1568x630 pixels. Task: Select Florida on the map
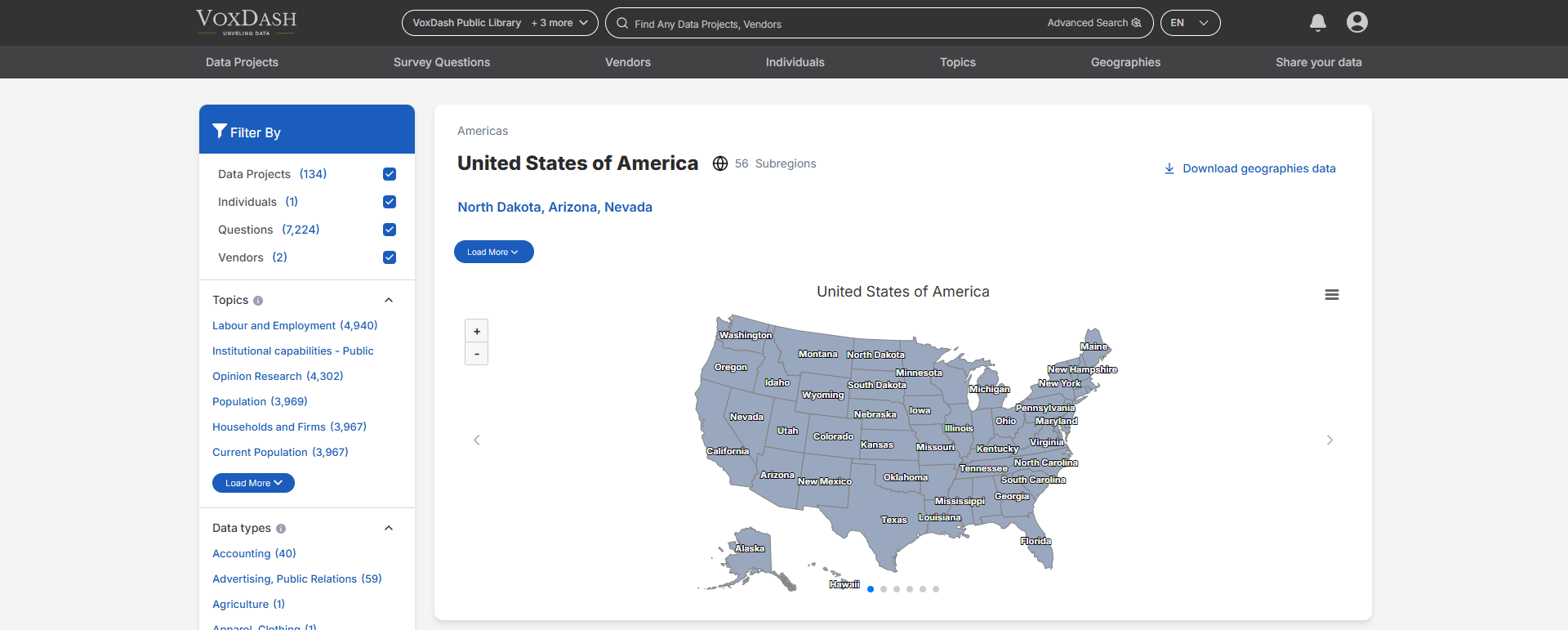coord(1036,541)
